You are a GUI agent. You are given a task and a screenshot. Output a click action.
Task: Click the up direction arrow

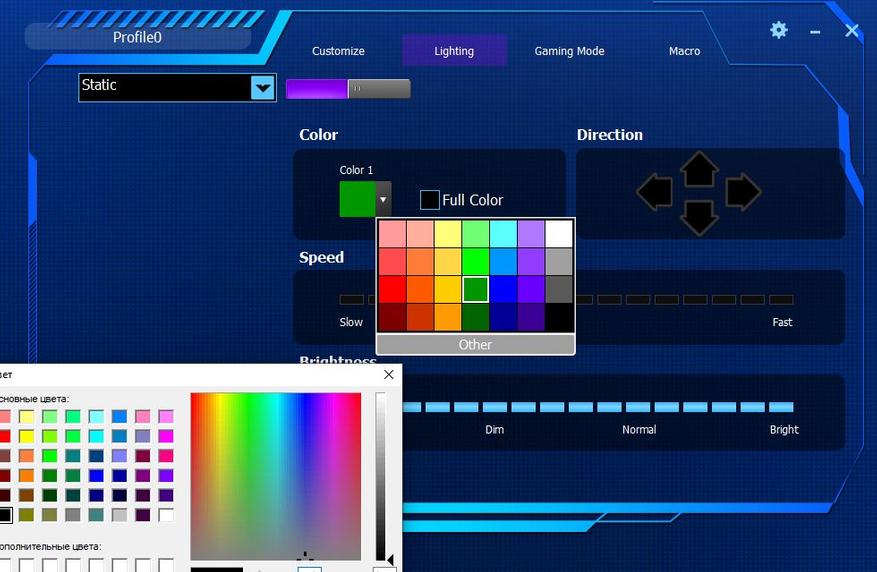click(699, 169)
